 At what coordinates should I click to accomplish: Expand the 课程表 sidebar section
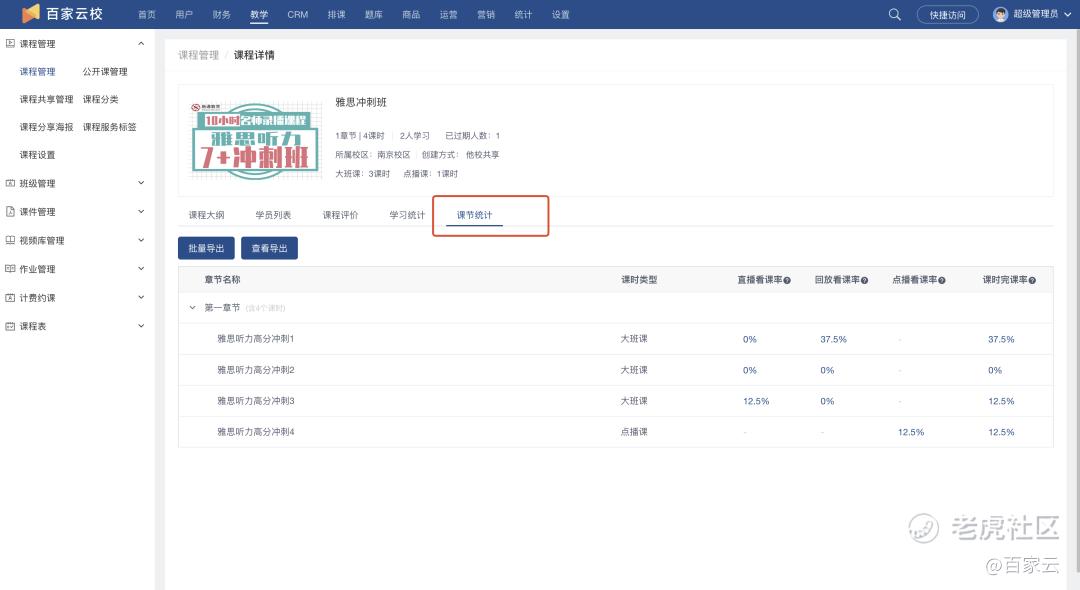pyautogui.click(x=141, y=326)
